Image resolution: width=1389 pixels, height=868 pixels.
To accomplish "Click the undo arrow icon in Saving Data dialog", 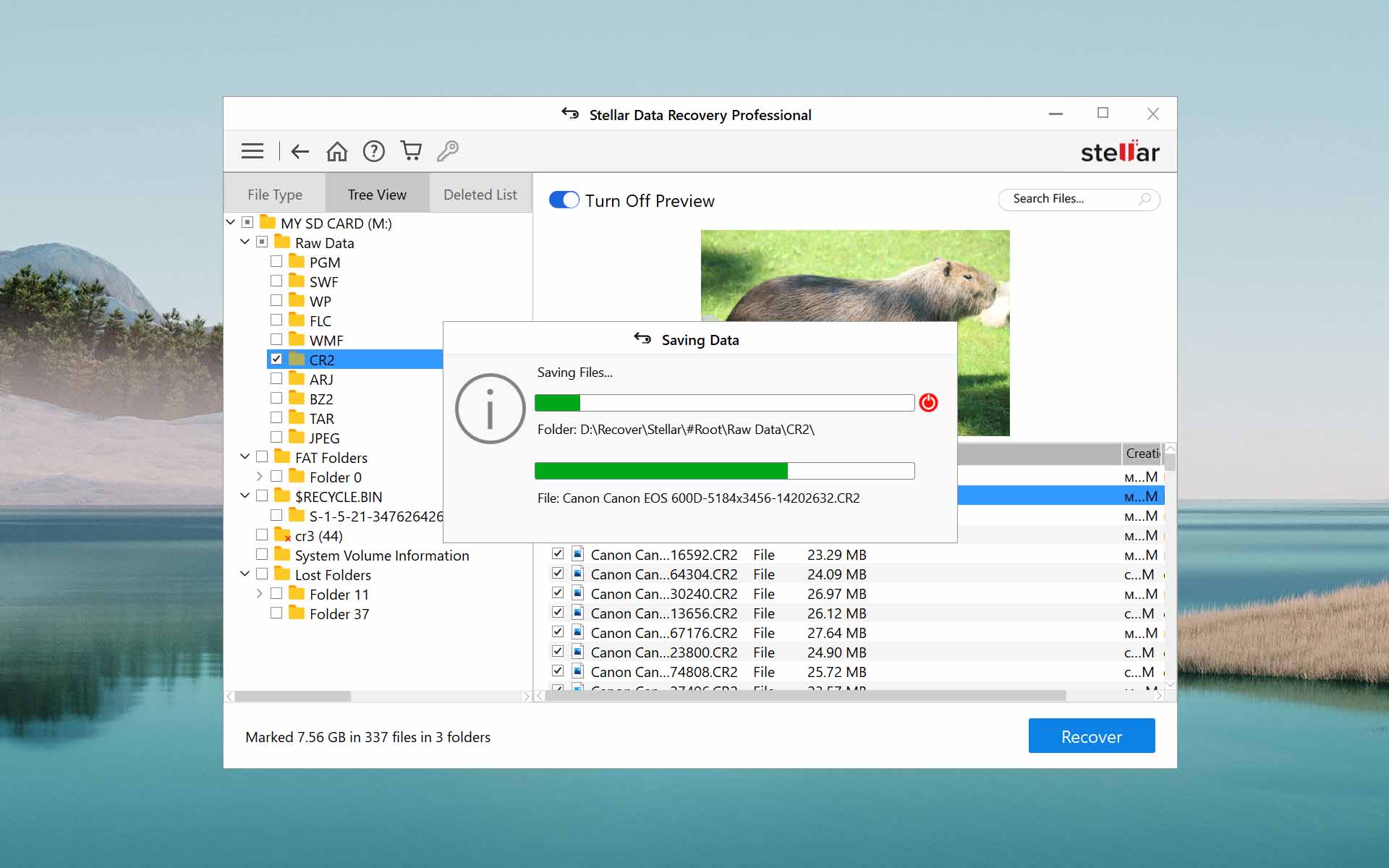I will point(641,339).
